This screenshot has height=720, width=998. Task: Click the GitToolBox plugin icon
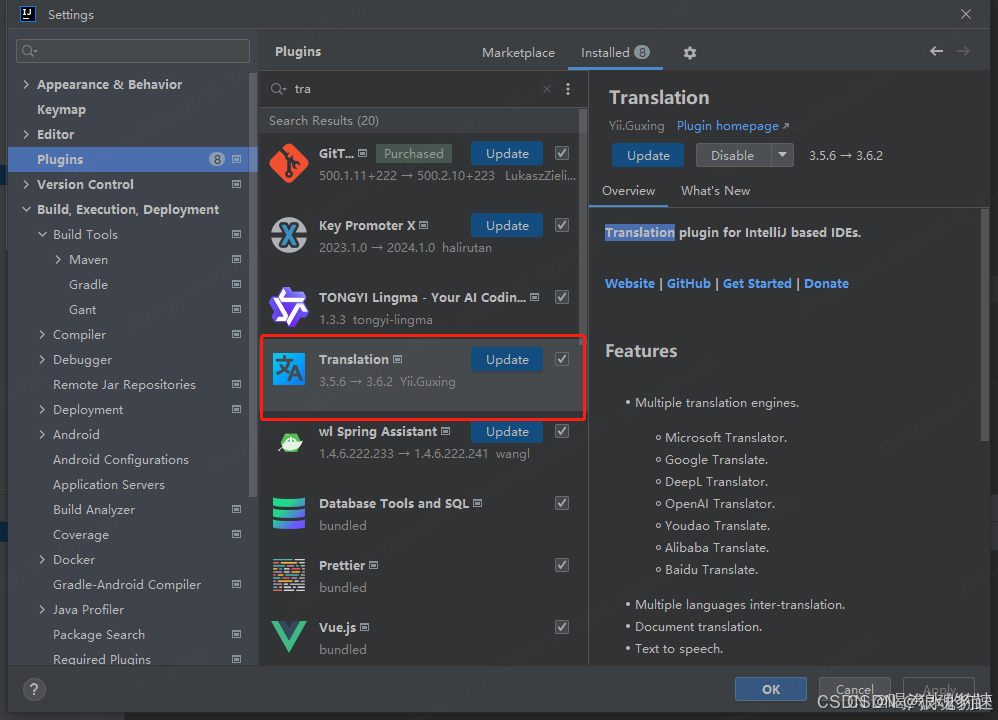click(x=289, y=164)
